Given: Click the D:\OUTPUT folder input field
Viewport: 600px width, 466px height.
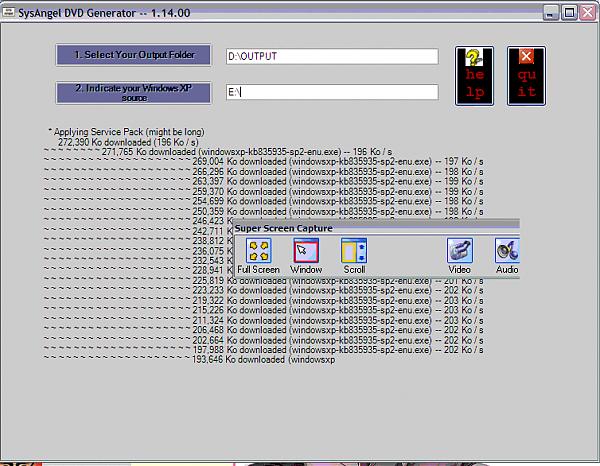Looking at the screenshot, I should click(x=332, y=56).
